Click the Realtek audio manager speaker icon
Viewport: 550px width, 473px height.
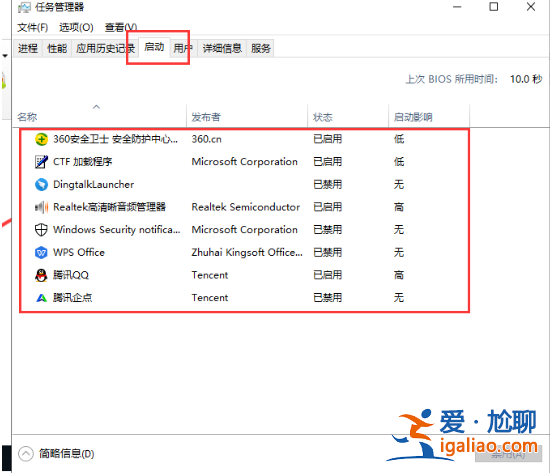[41, 207]
